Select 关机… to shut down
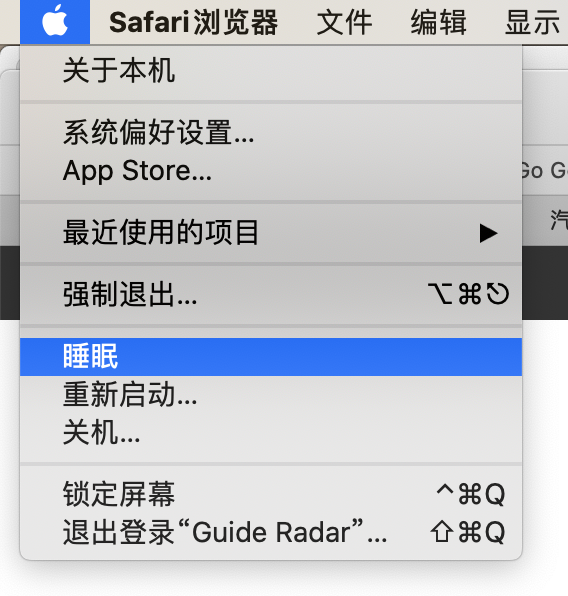Image resolution: width=568 pixels, height=596 pixels. pos(271,432)
